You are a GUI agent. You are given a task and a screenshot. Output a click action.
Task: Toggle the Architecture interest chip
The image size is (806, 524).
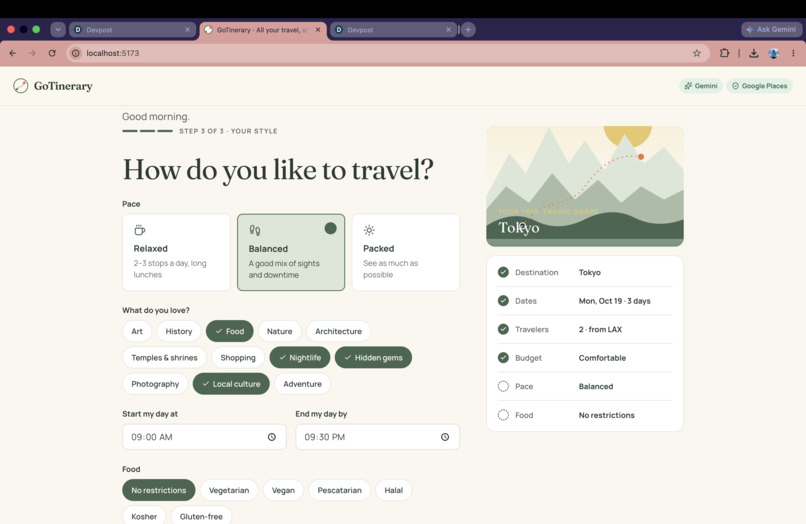pos(338,331)
